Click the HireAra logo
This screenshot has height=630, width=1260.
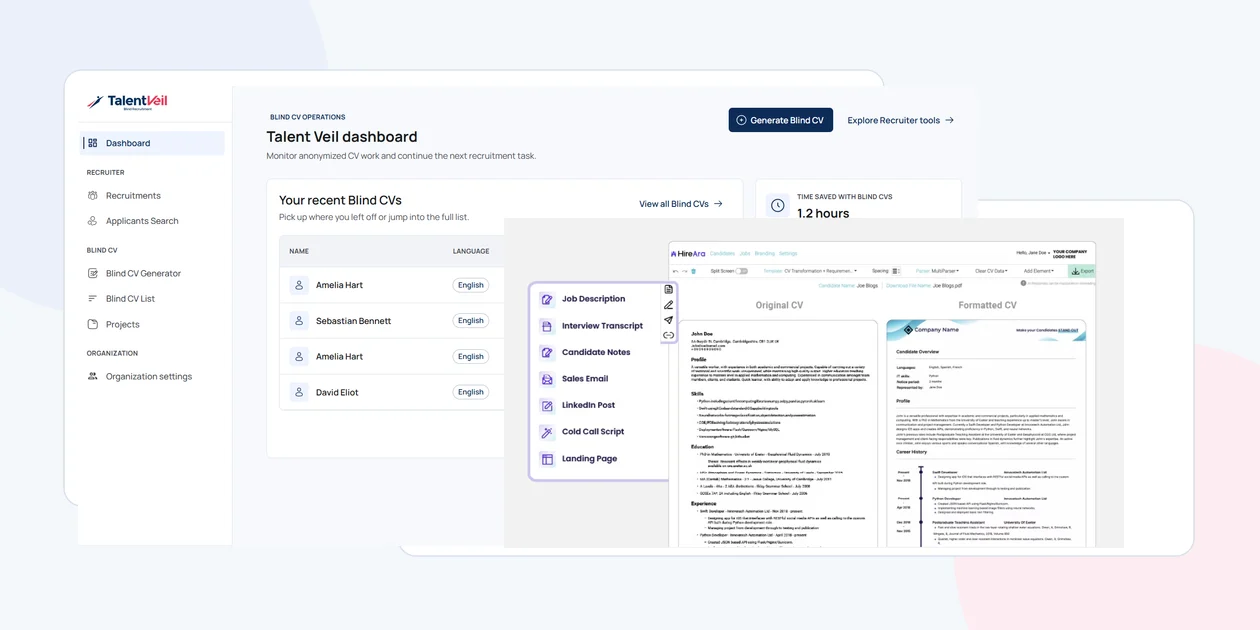[x=688, y=254]
